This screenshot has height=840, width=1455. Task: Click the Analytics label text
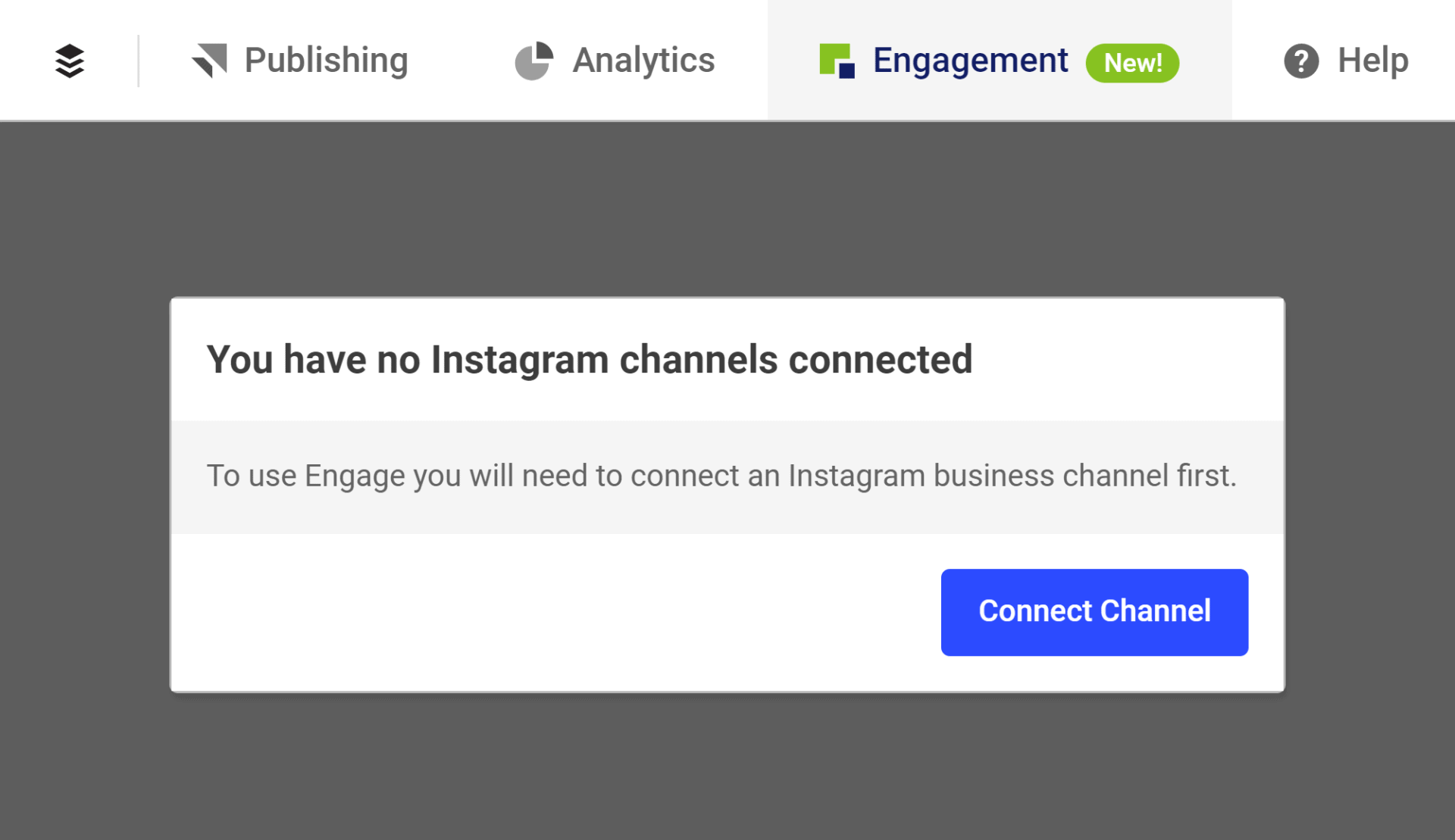point(643,59)
